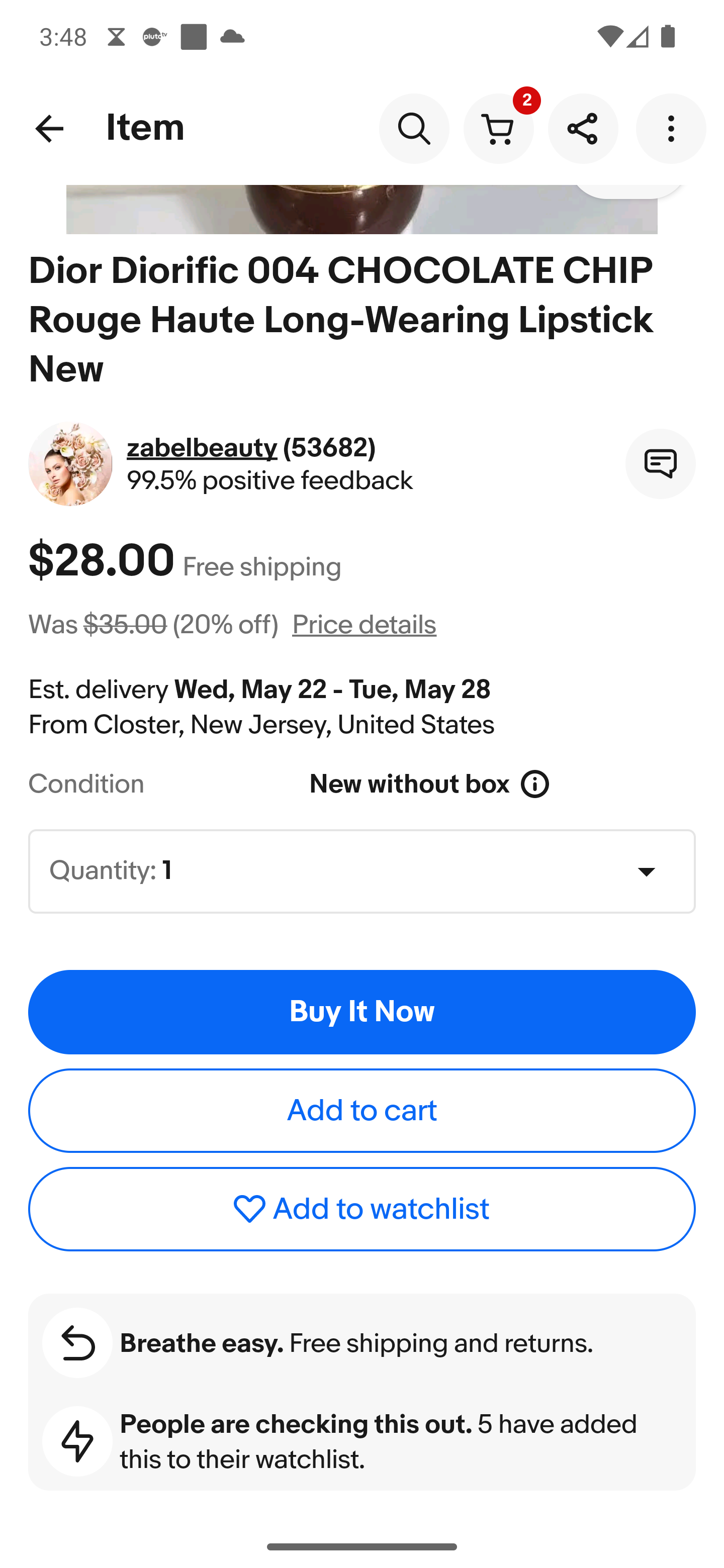The image size is (724, 1568).
Task: Expand the Quantity dropdown
Action: (x=361, y=871)
